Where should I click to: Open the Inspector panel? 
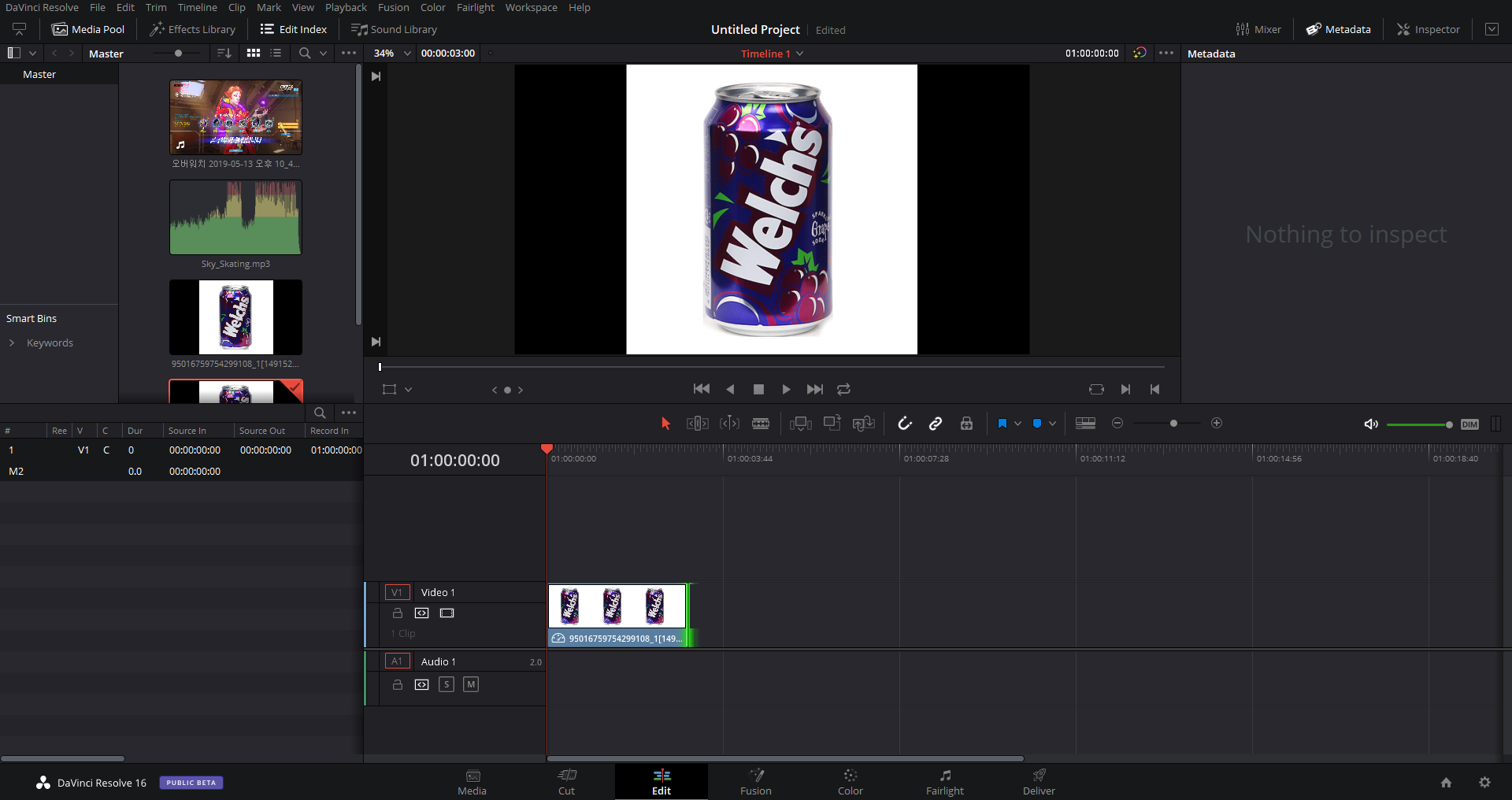pyautogui.click(x=1429, y=29)
